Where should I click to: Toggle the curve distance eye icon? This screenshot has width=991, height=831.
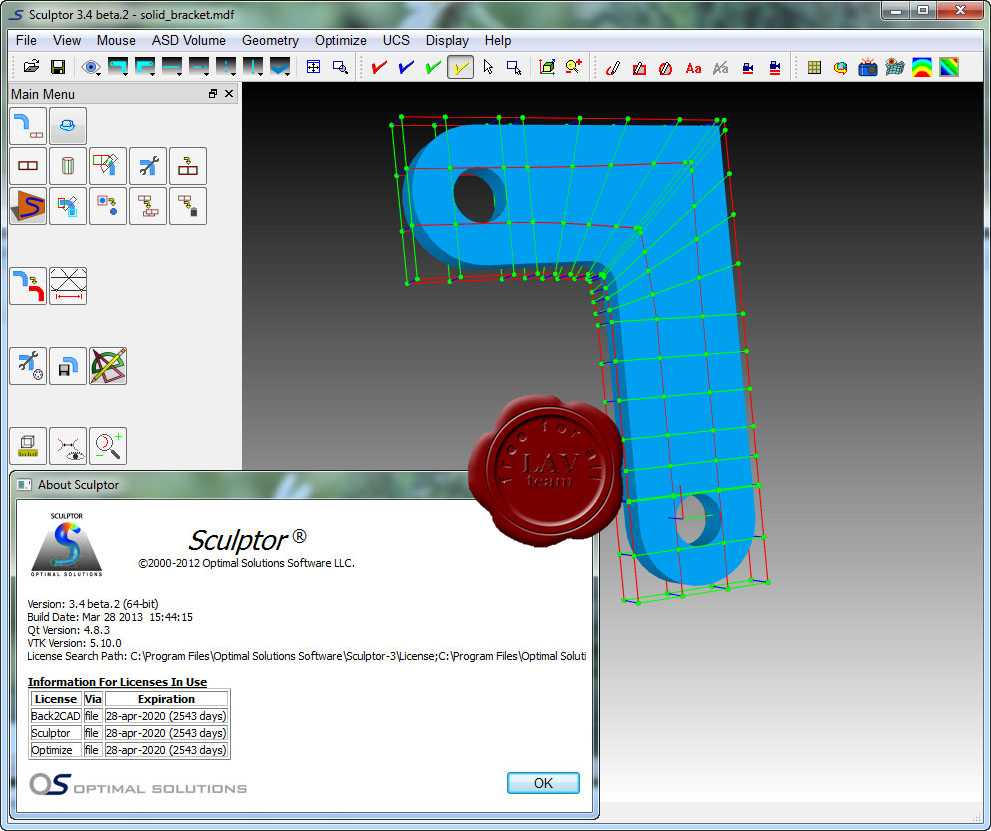pyautogui.click(x=68, y=446)
